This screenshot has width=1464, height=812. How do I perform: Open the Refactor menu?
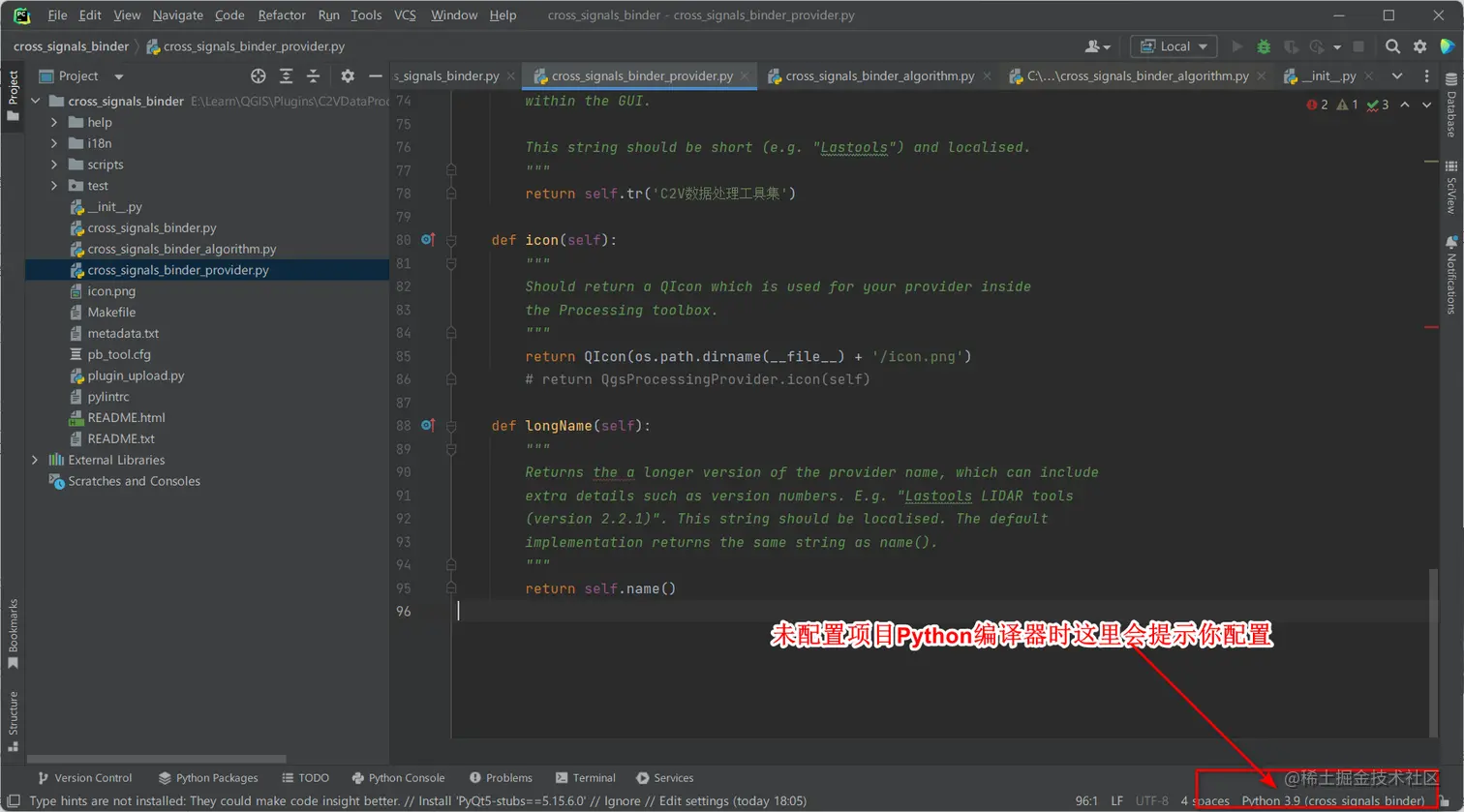point(282,15)
